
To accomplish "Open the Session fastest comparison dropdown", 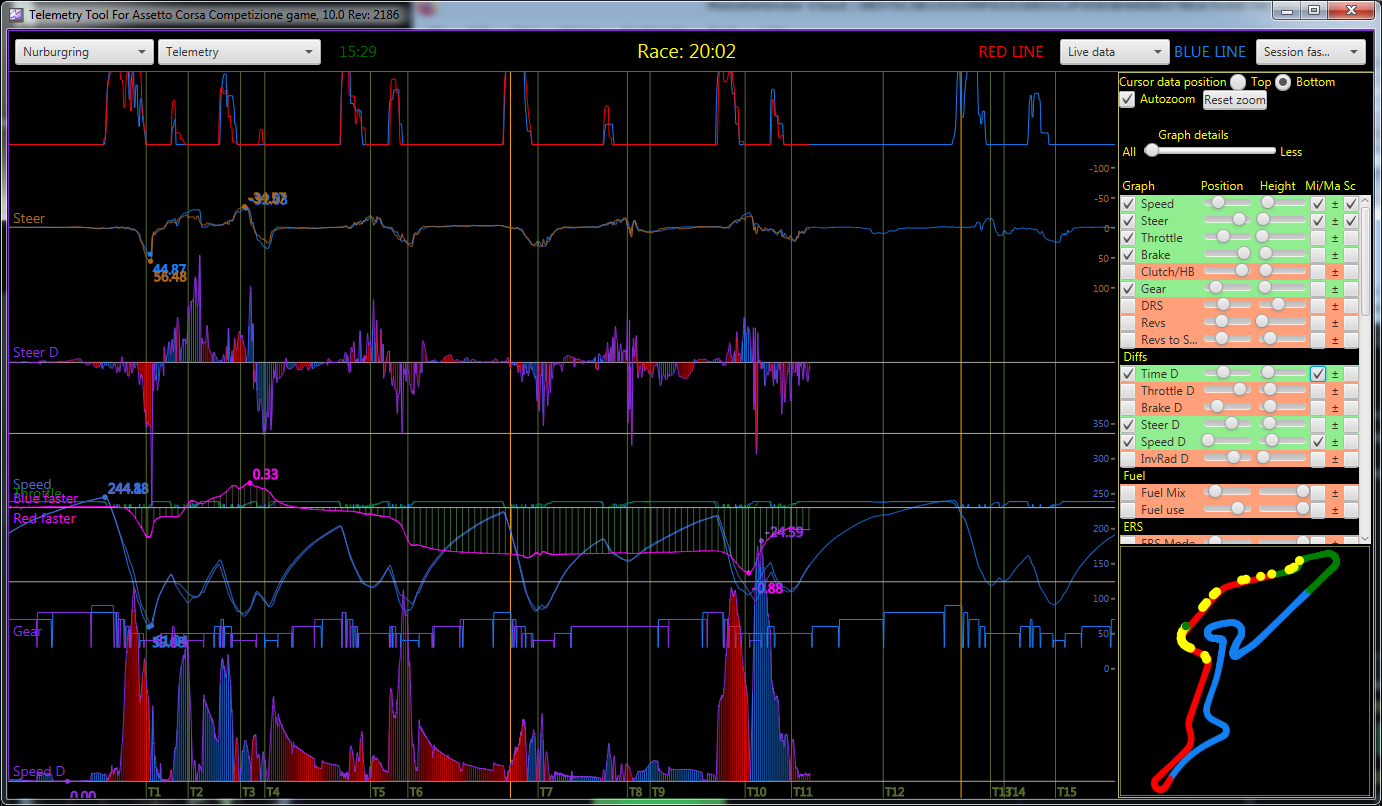I will pos(1310,51).
